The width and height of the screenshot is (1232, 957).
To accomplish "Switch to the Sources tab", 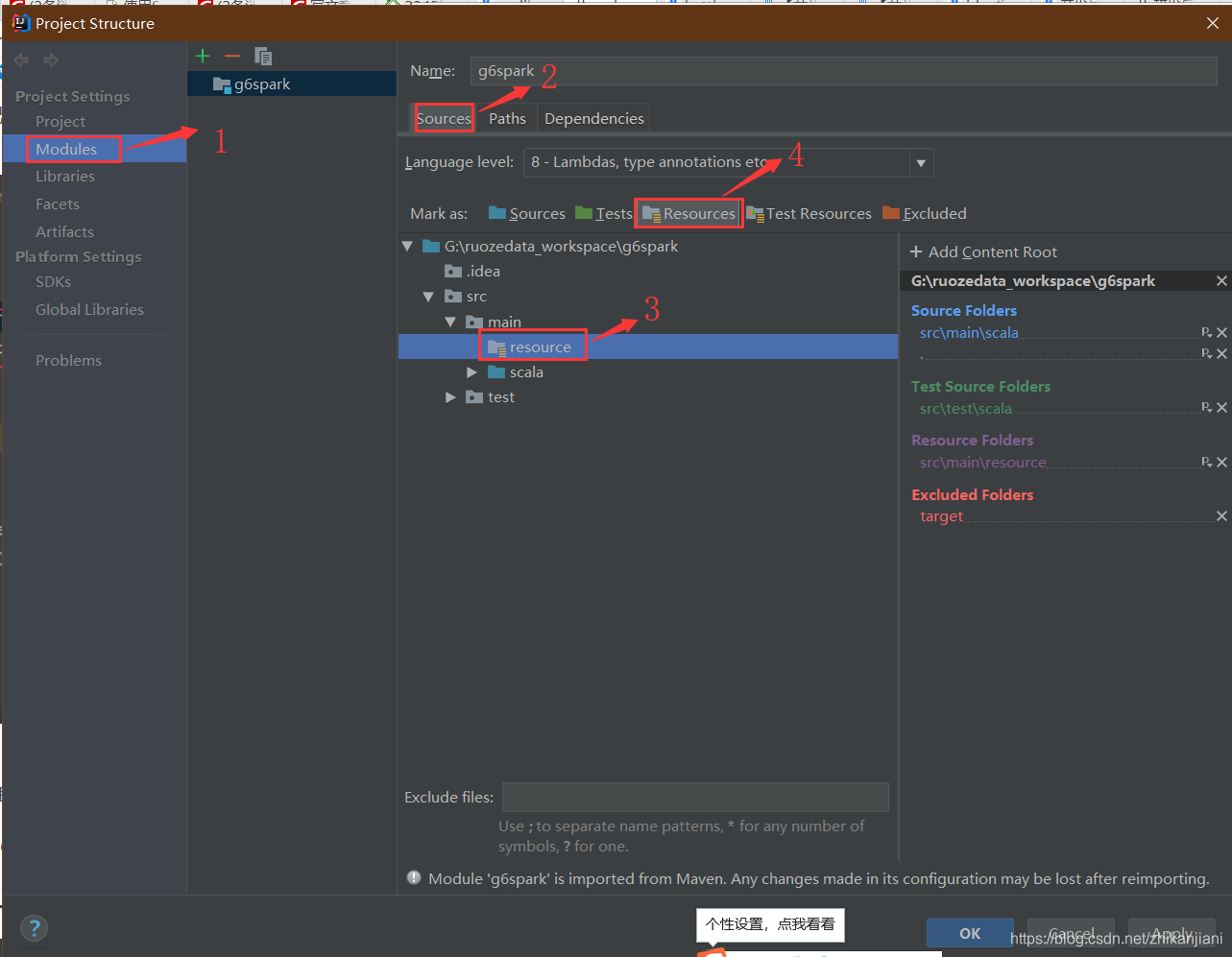I will click(444, 118).
